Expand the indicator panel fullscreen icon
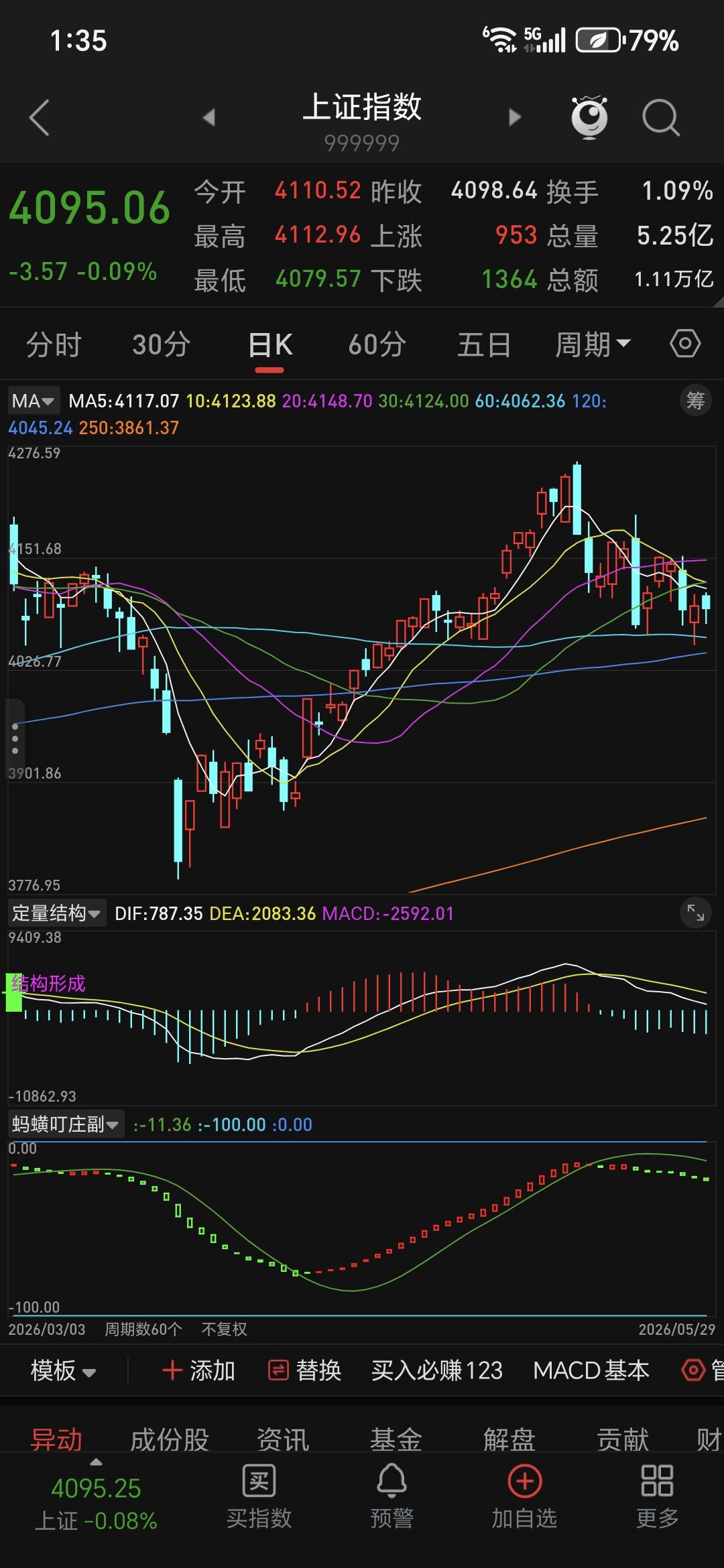 click(x=696, y=913)
